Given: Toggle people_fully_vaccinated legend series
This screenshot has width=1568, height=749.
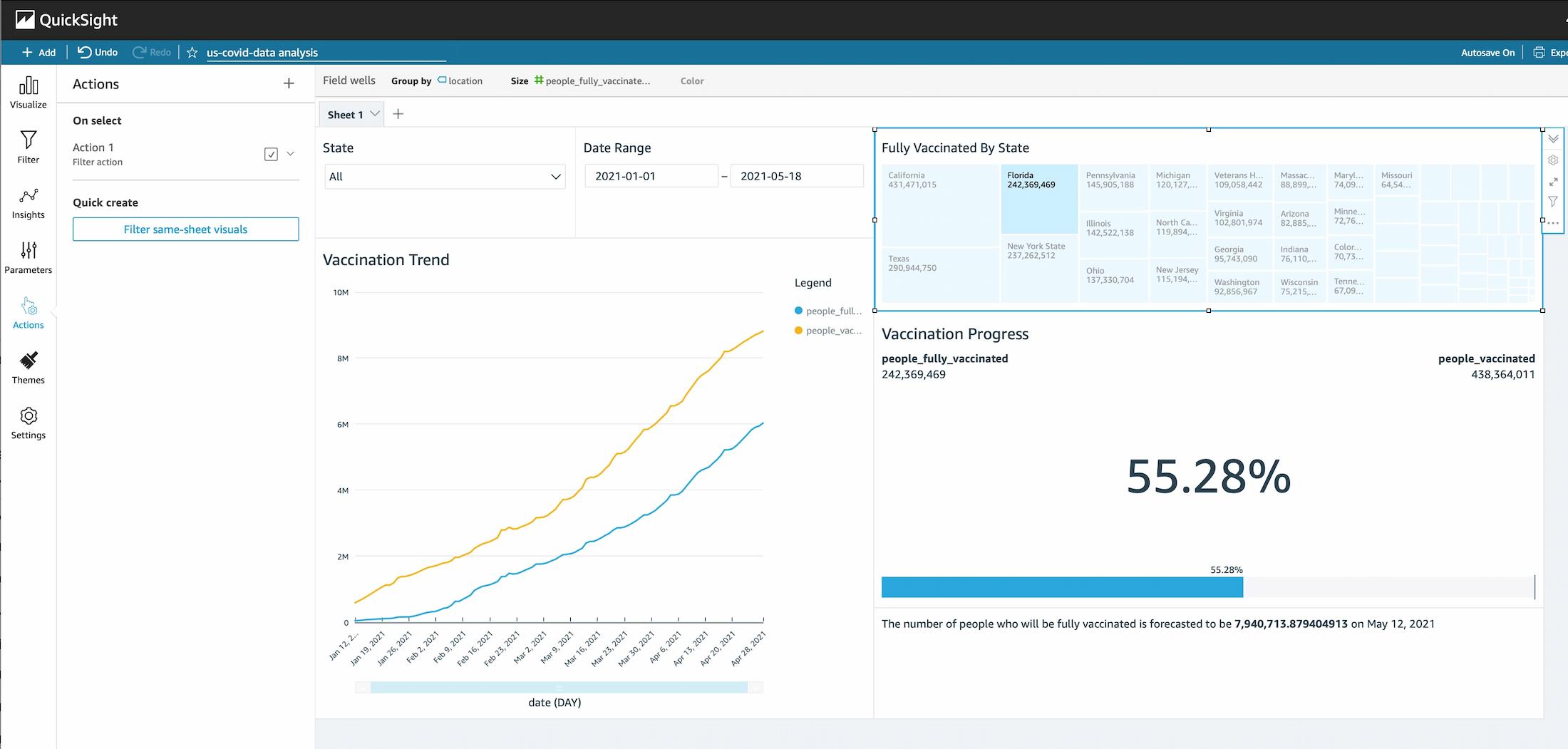Looking at the screenshot, I should pyautogui.click(x=827, y=311).
